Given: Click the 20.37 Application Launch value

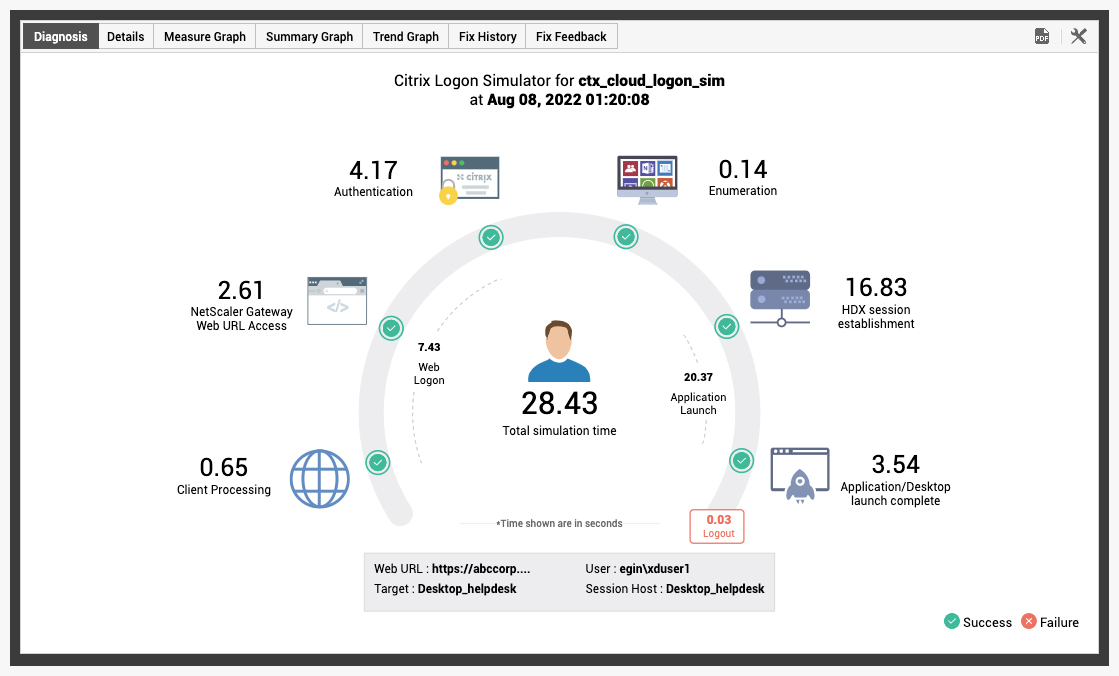Looking at the screenshot, I should coord(698,377).
